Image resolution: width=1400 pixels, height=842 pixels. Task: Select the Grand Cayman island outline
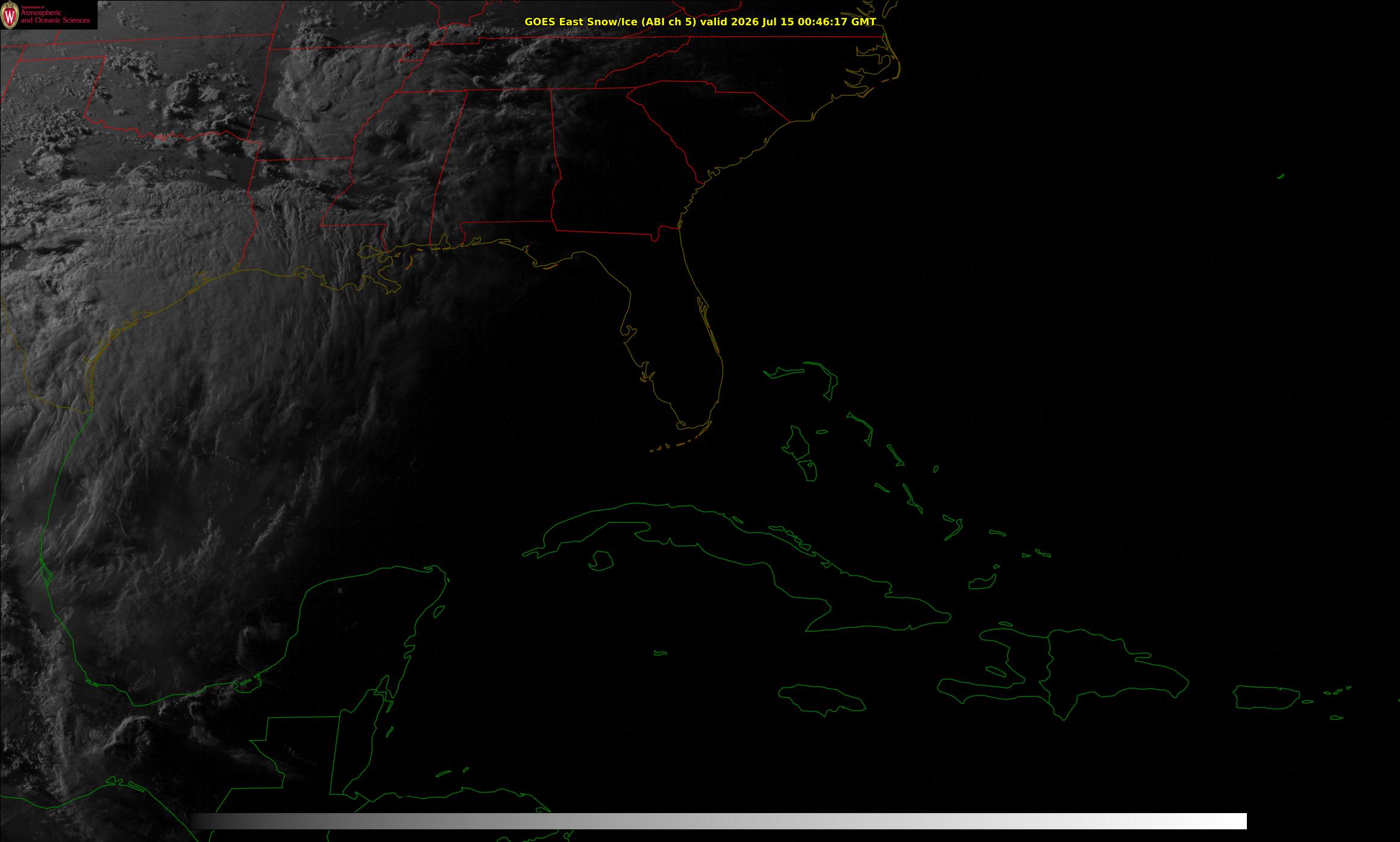(x=661, y=653)
